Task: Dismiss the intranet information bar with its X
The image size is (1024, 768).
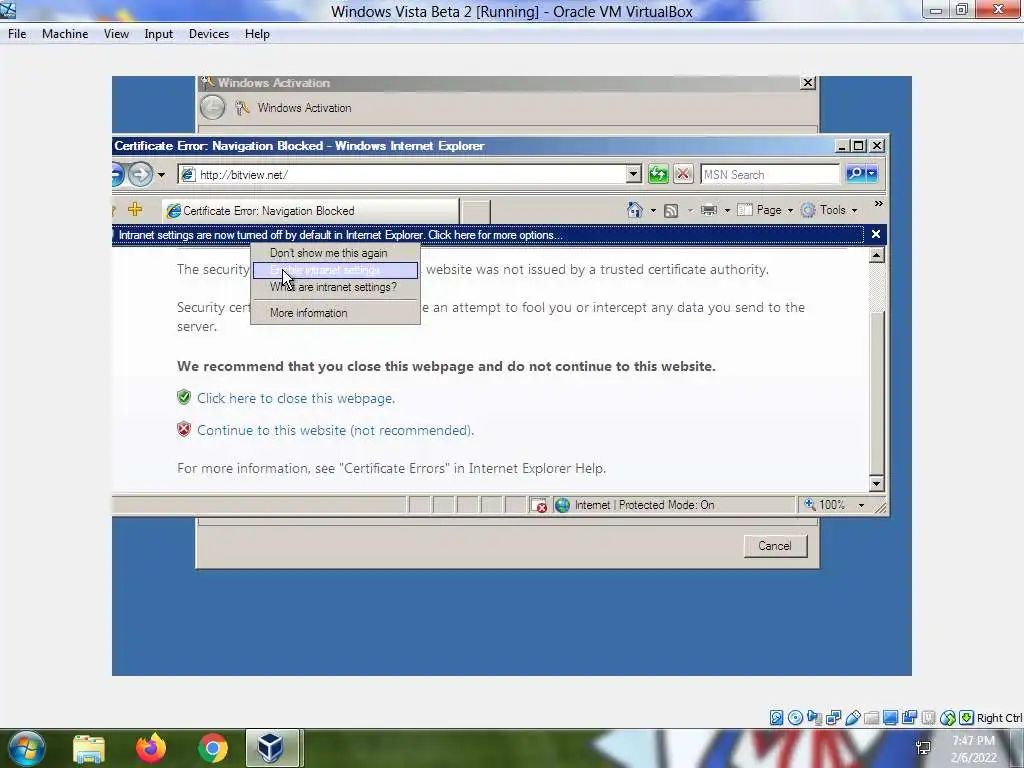Action: click(x=876, y=234)
